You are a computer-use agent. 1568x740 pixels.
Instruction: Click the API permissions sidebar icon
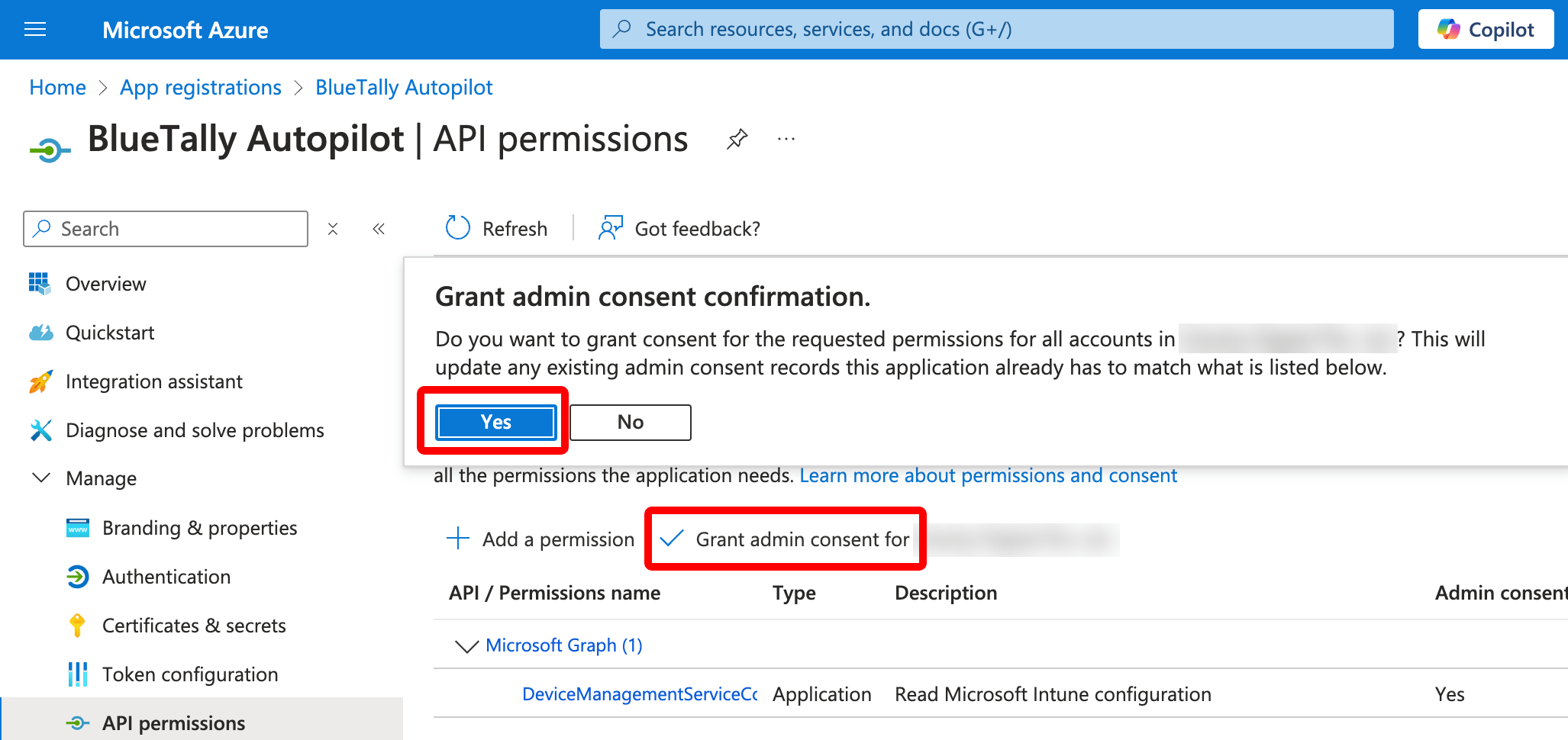click(x=78, y=723)
